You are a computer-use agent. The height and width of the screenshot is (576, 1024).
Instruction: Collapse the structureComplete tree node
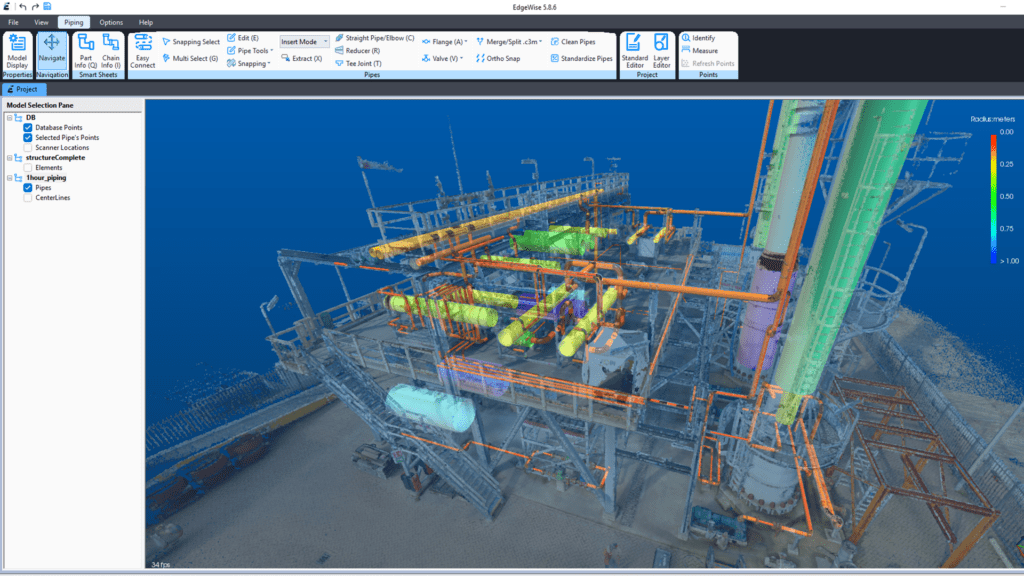(9, 158)
